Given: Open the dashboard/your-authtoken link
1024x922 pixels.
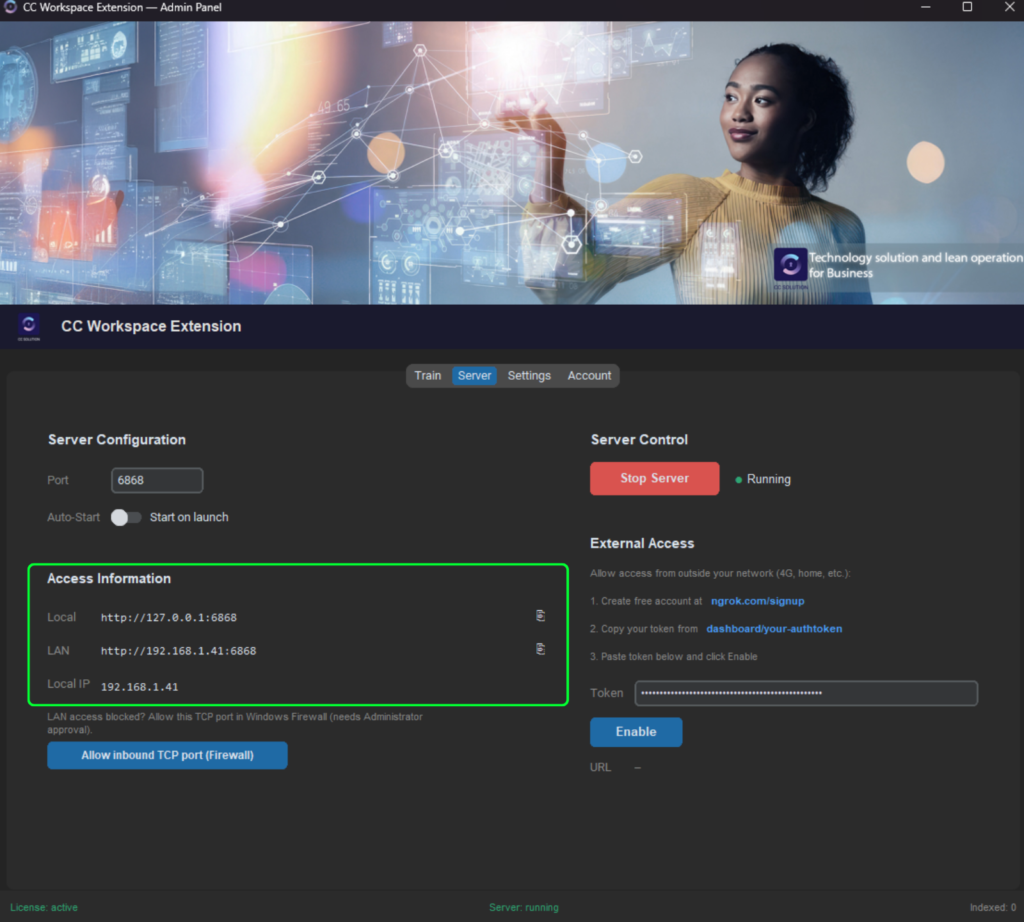Looking at the screenshot, I should pyautogui.click(x=774, y=629).
